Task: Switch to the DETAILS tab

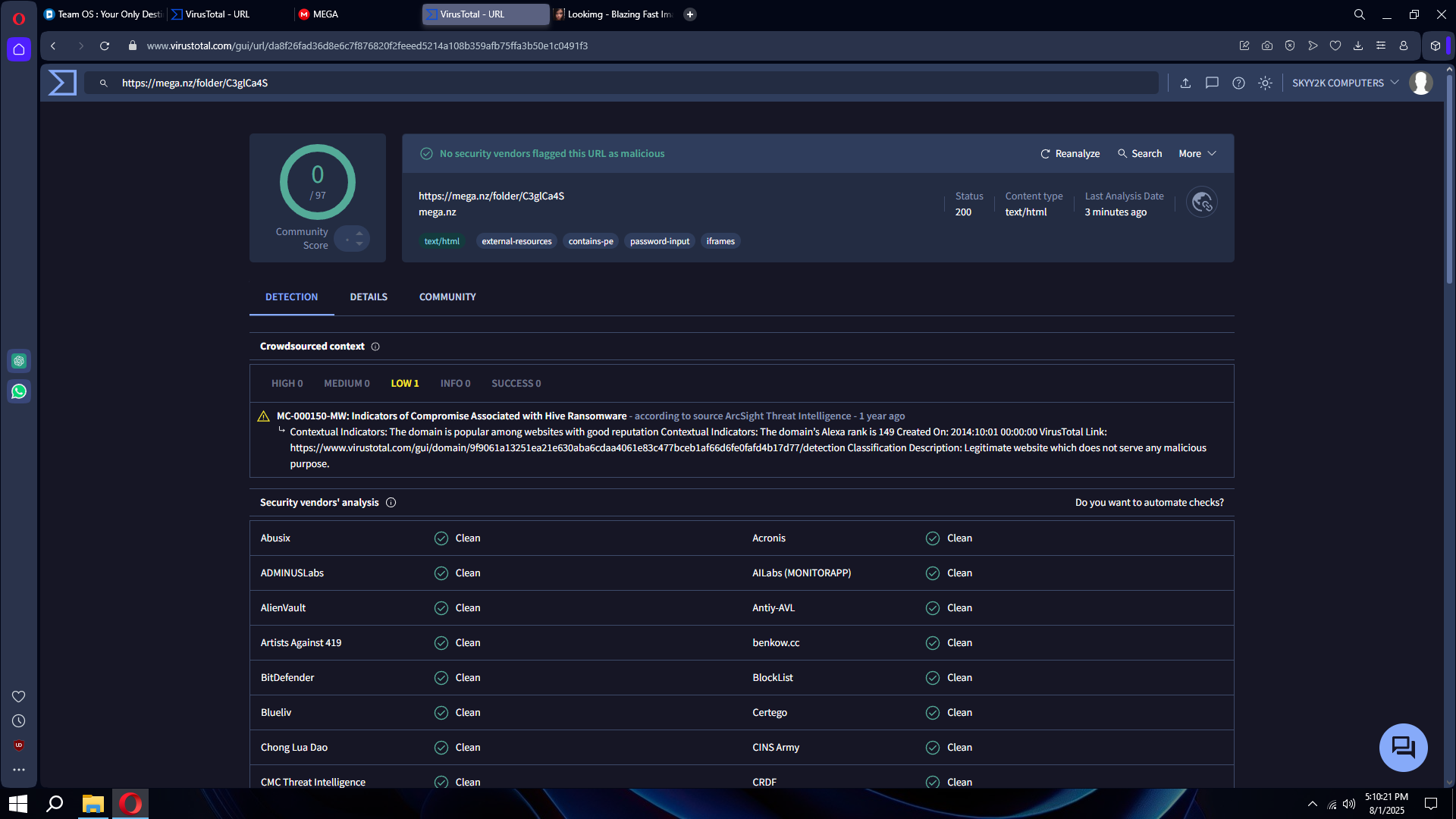Action: click(x=369, y=297)
